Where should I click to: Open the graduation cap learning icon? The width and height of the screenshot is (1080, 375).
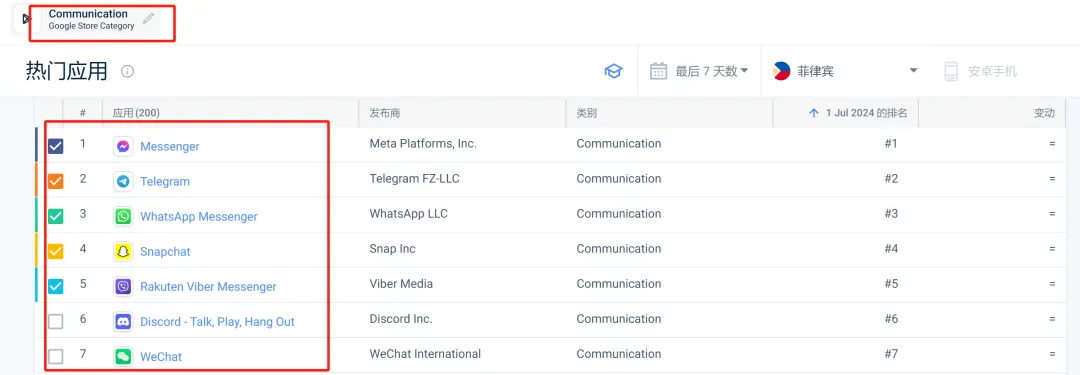point(613,71)
